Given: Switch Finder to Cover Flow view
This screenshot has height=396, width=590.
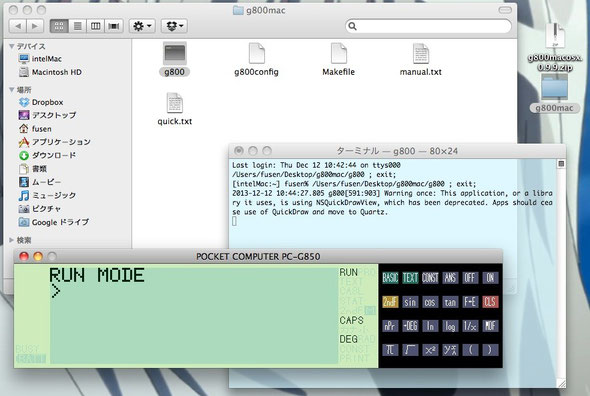Looking at the screenshot, I should tap(114, 26).
